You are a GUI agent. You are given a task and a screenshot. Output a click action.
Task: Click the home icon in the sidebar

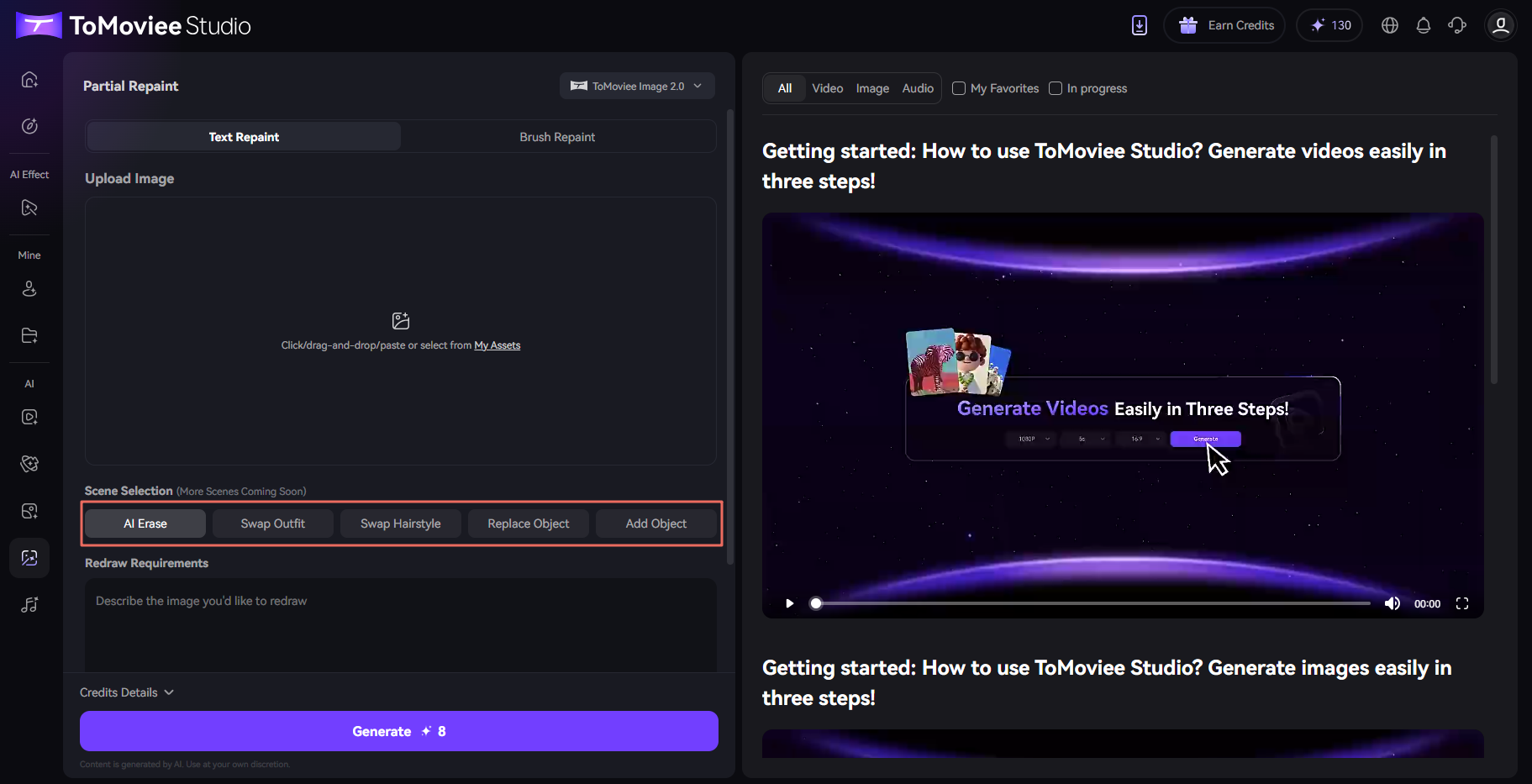[29, 80]
